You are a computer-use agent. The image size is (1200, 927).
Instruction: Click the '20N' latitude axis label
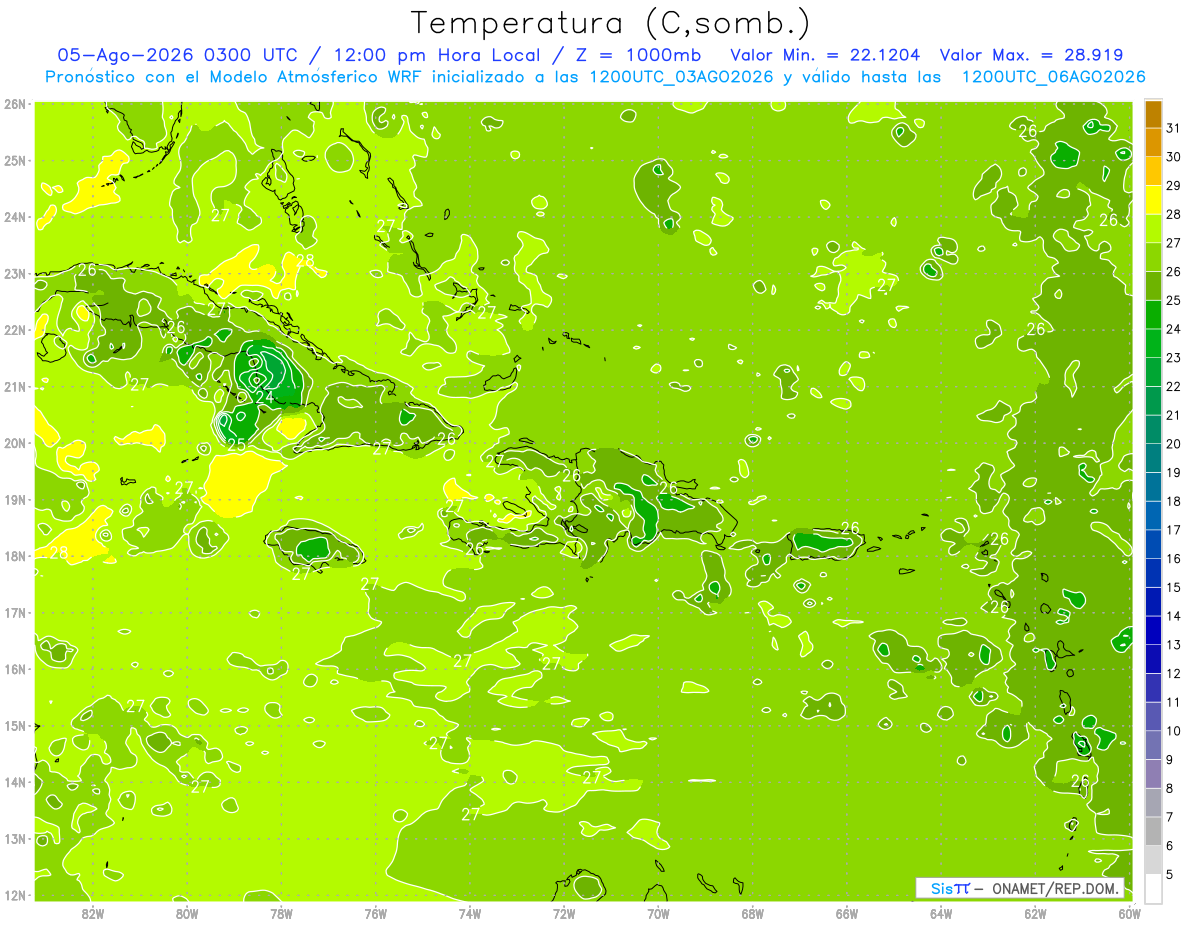click(x=15, y=443)
